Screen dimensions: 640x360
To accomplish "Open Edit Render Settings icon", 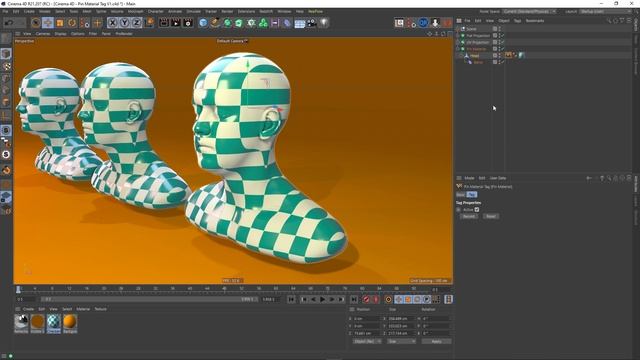I will [188, 23].
